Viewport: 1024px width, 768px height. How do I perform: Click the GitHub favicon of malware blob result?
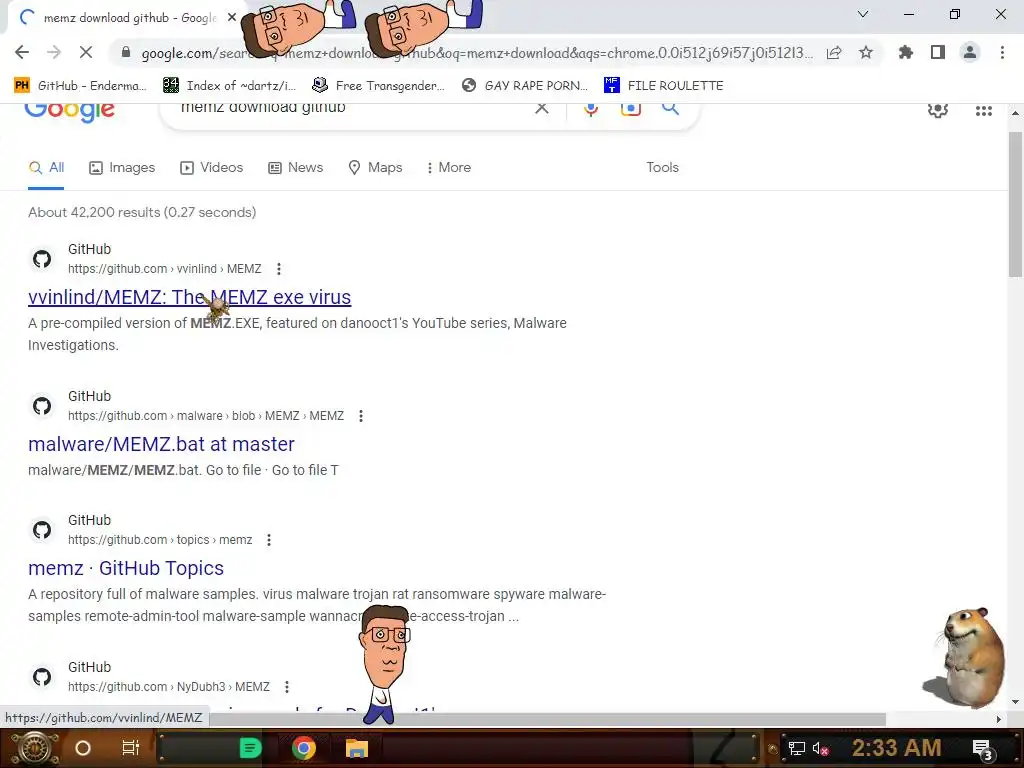coord(42,406)
